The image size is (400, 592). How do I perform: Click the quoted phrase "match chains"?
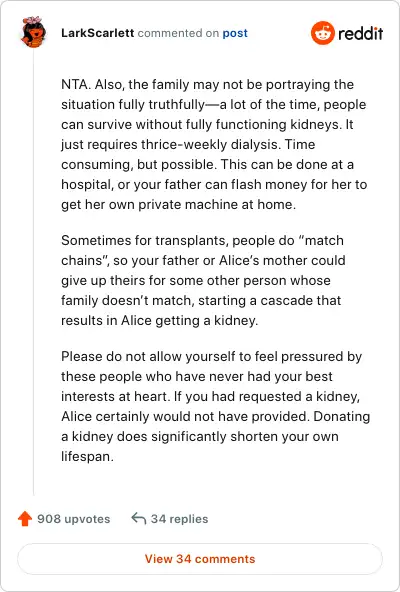202,250
